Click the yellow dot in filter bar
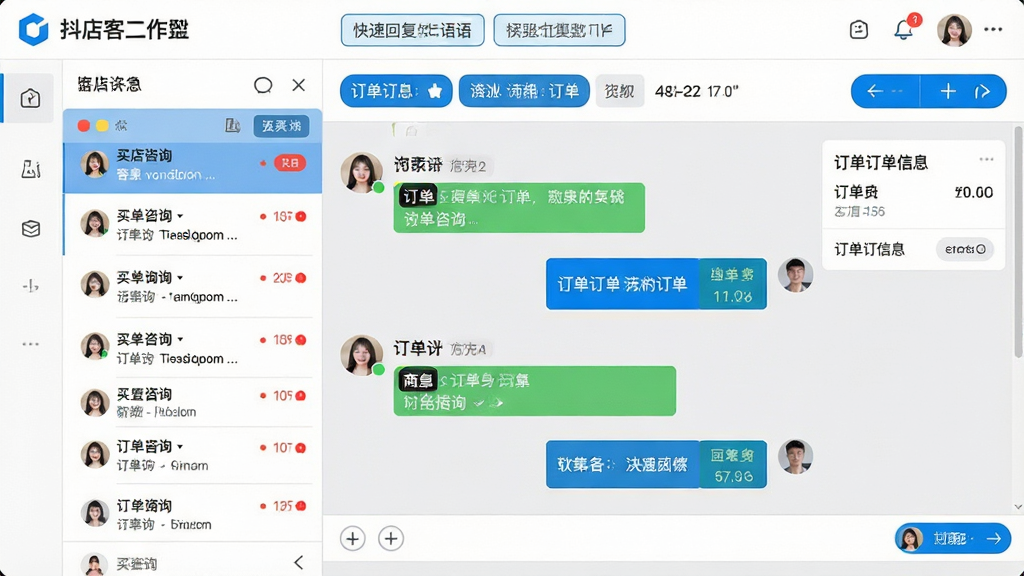Screen dimensions: 1024x576 point(102,125)
